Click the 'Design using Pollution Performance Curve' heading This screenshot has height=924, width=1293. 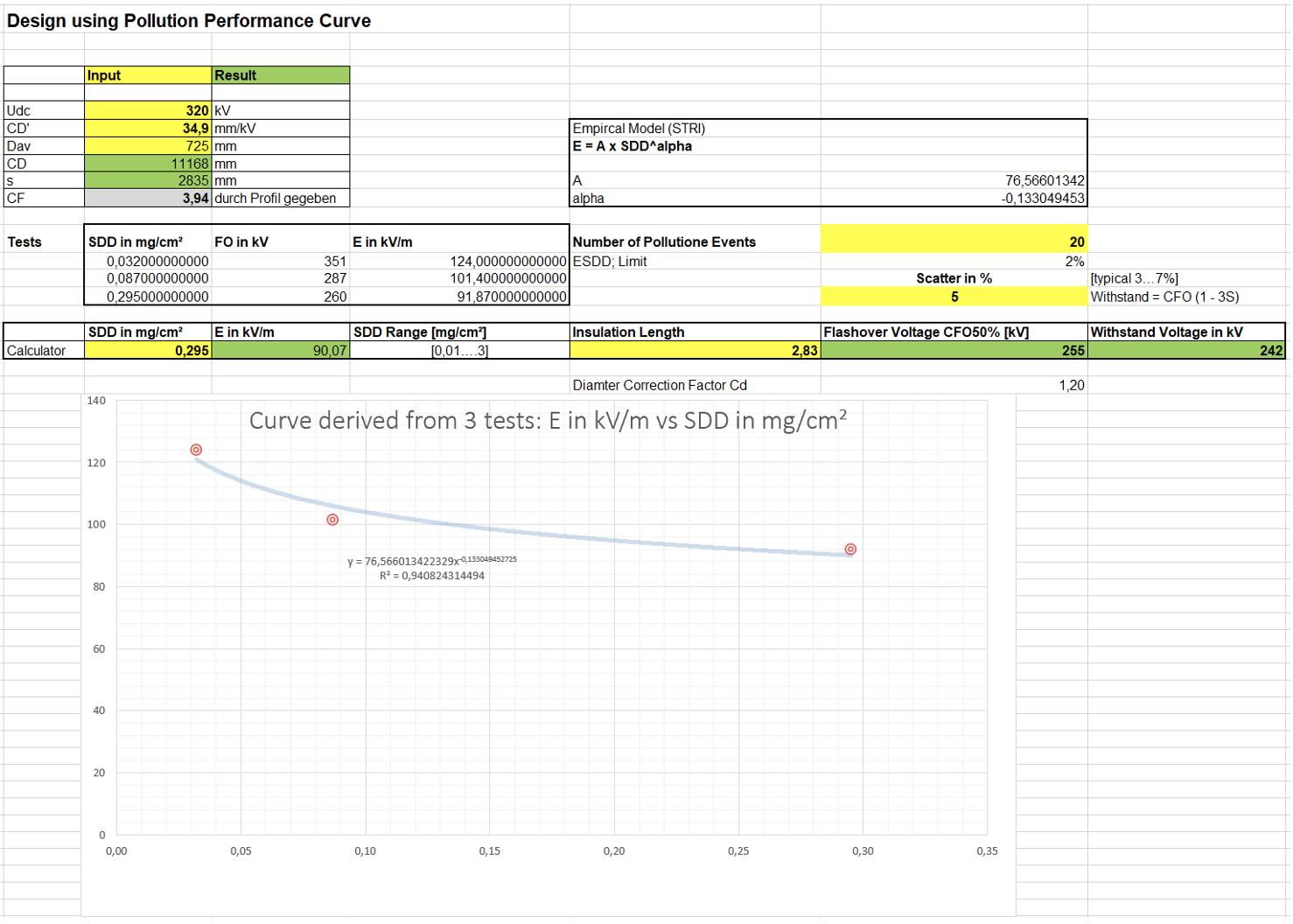coord(189,21)
